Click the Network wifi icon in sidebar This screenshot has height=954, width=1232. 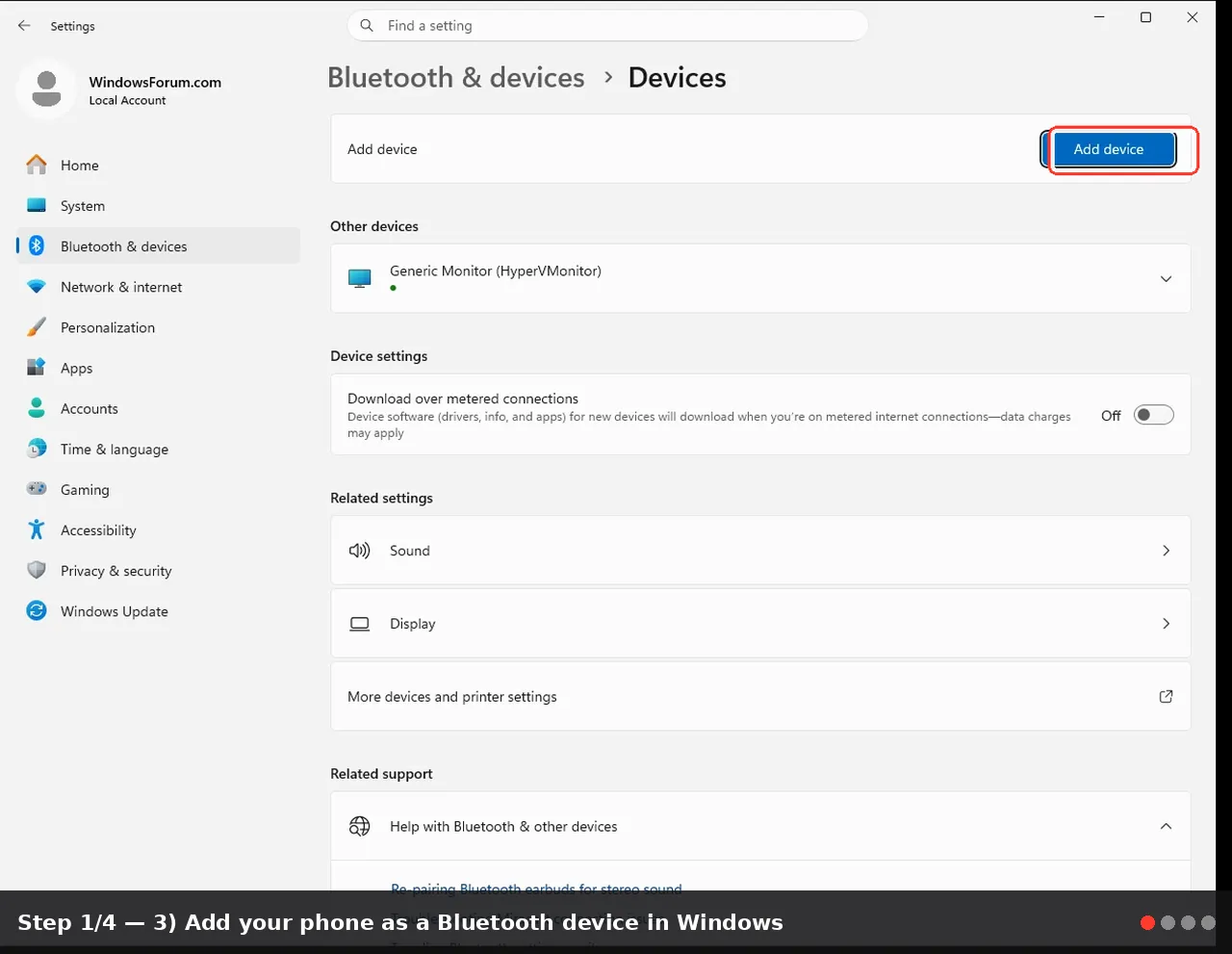pos(37,287)
